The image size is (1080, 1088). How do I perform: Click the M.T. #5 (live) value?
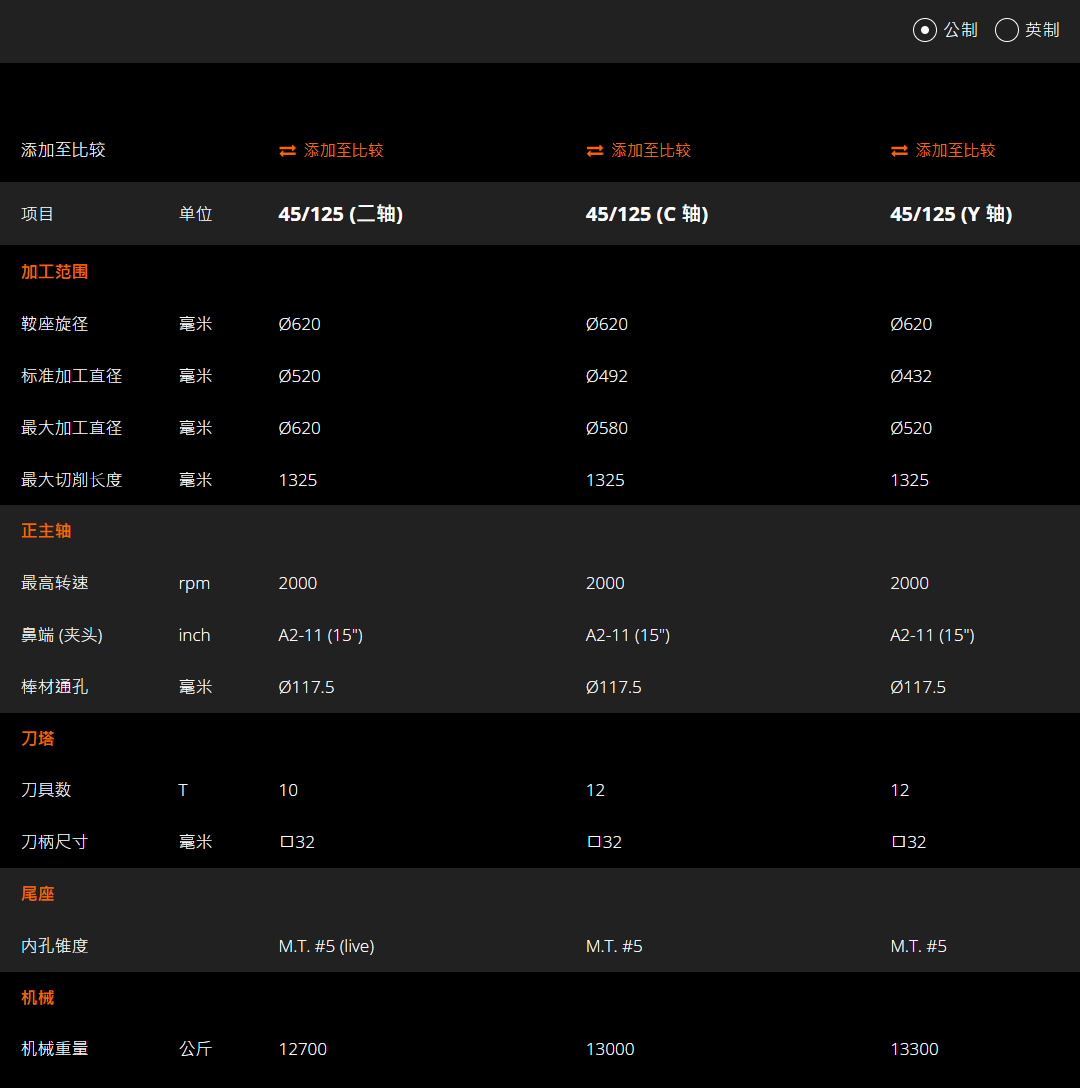click(x=326, y=946)
